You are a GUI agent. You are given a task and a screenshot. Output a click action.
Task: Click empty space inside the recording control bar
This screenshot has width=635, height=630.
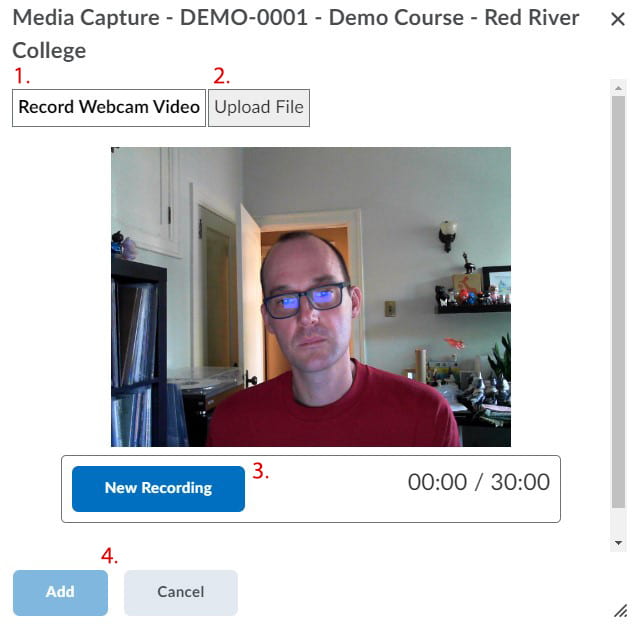point(330,490)
